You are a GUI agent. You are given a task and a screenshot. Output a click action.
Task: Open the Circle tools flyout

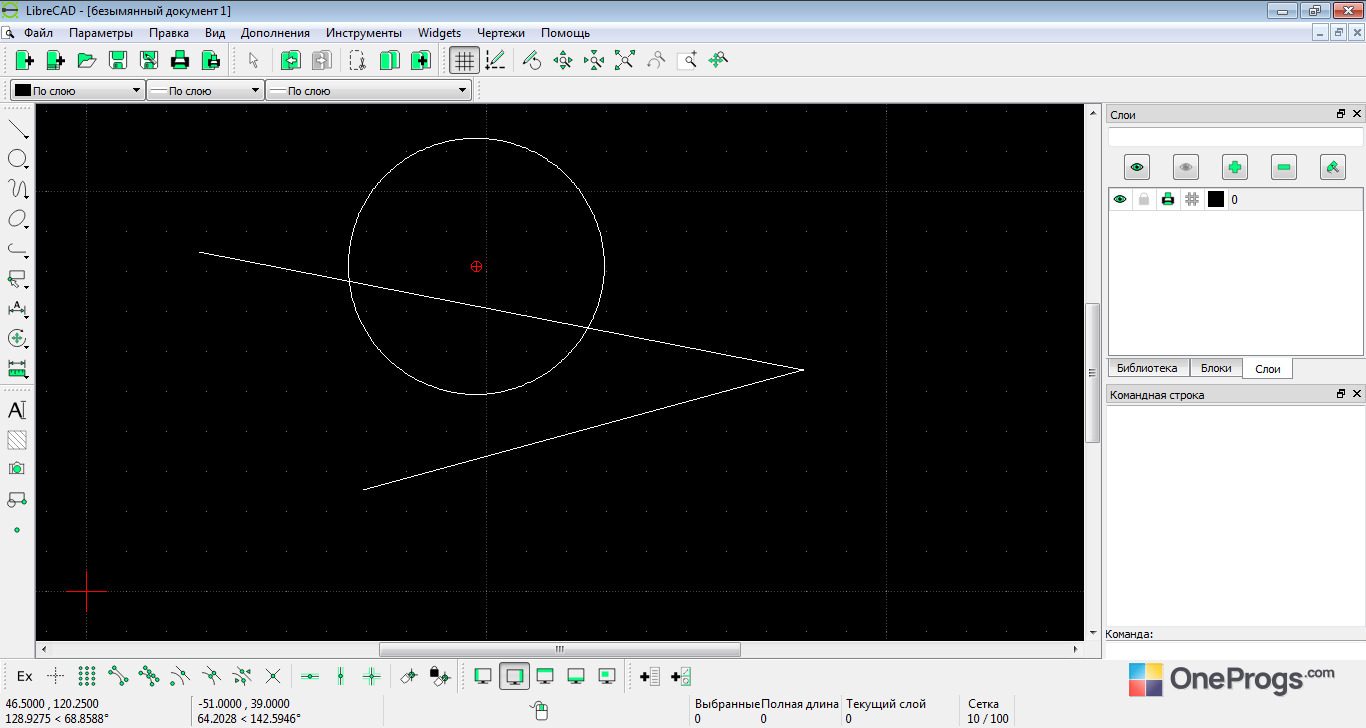point(18,159)
